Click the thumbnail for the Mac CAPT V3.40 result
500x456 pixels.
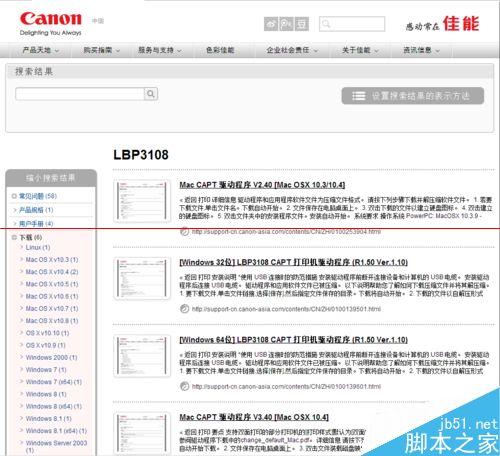(x=142, y=433)
